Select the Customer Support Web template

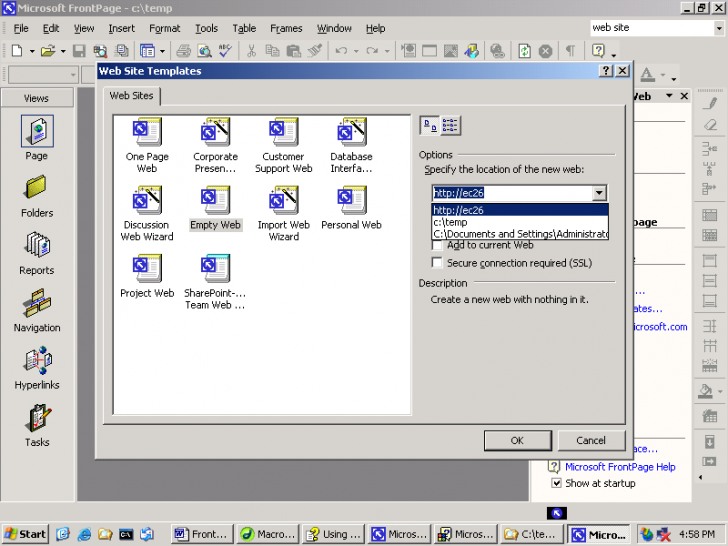tap(283, 133)
